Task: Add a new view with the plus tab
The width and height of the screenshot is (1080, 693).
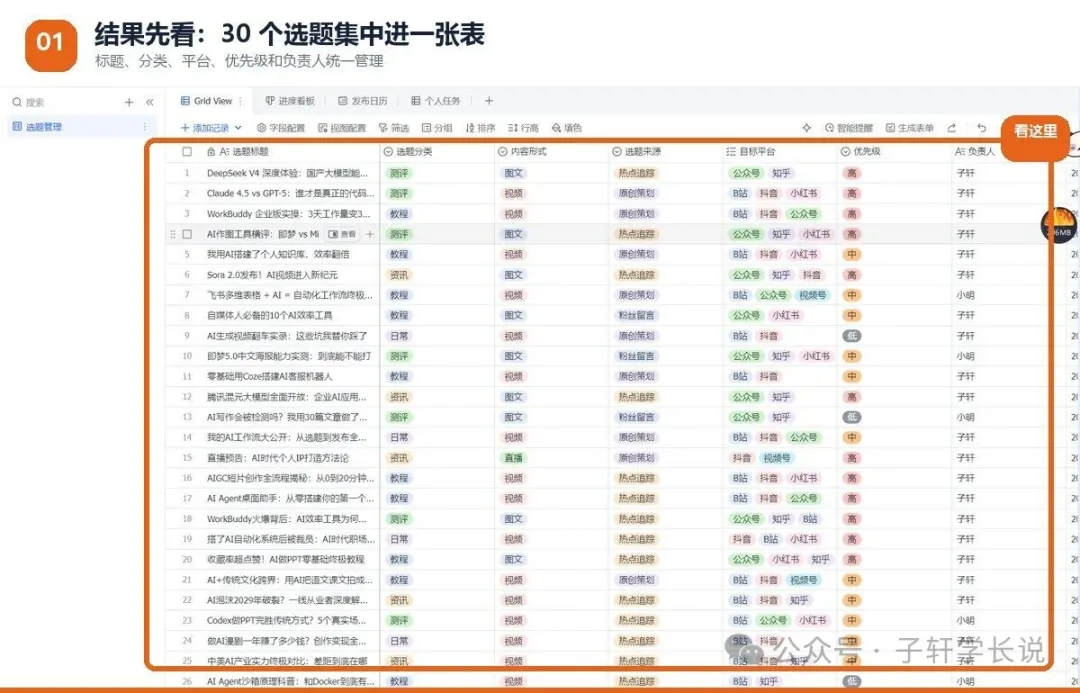Action: point(489,101)
